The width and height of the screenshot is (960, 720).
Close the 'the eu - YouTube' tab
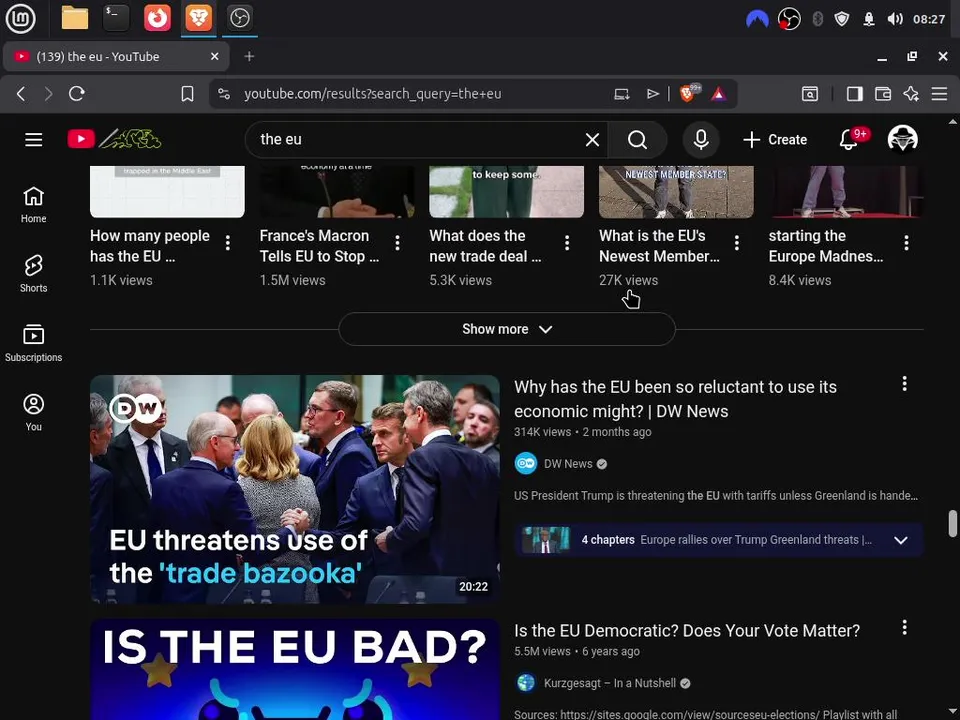click(215, 56)
